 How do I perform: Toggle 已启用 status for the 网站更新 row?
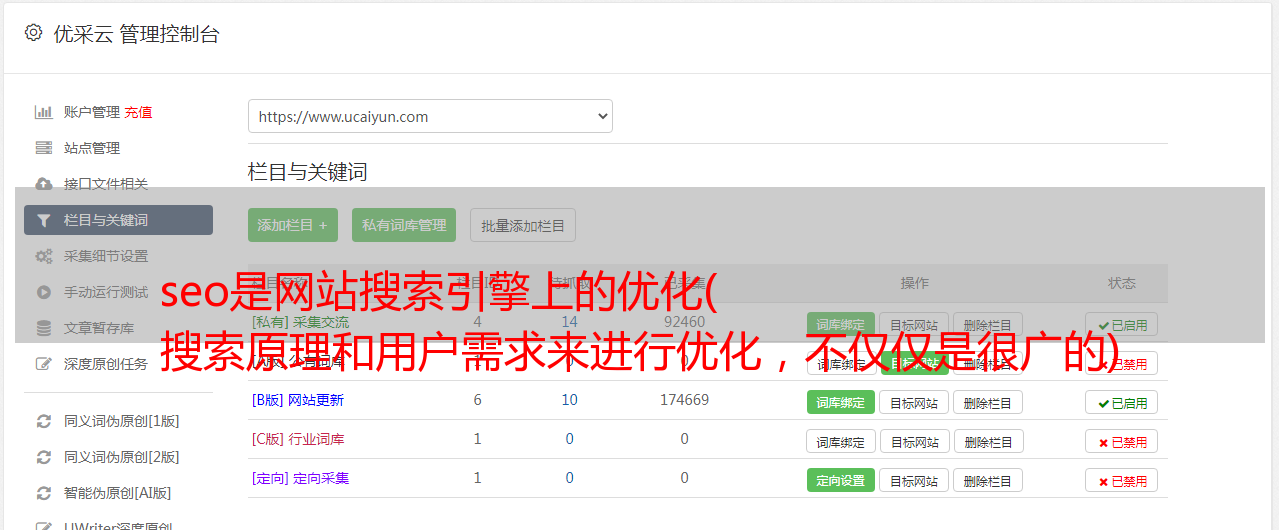pos(1122,402)
